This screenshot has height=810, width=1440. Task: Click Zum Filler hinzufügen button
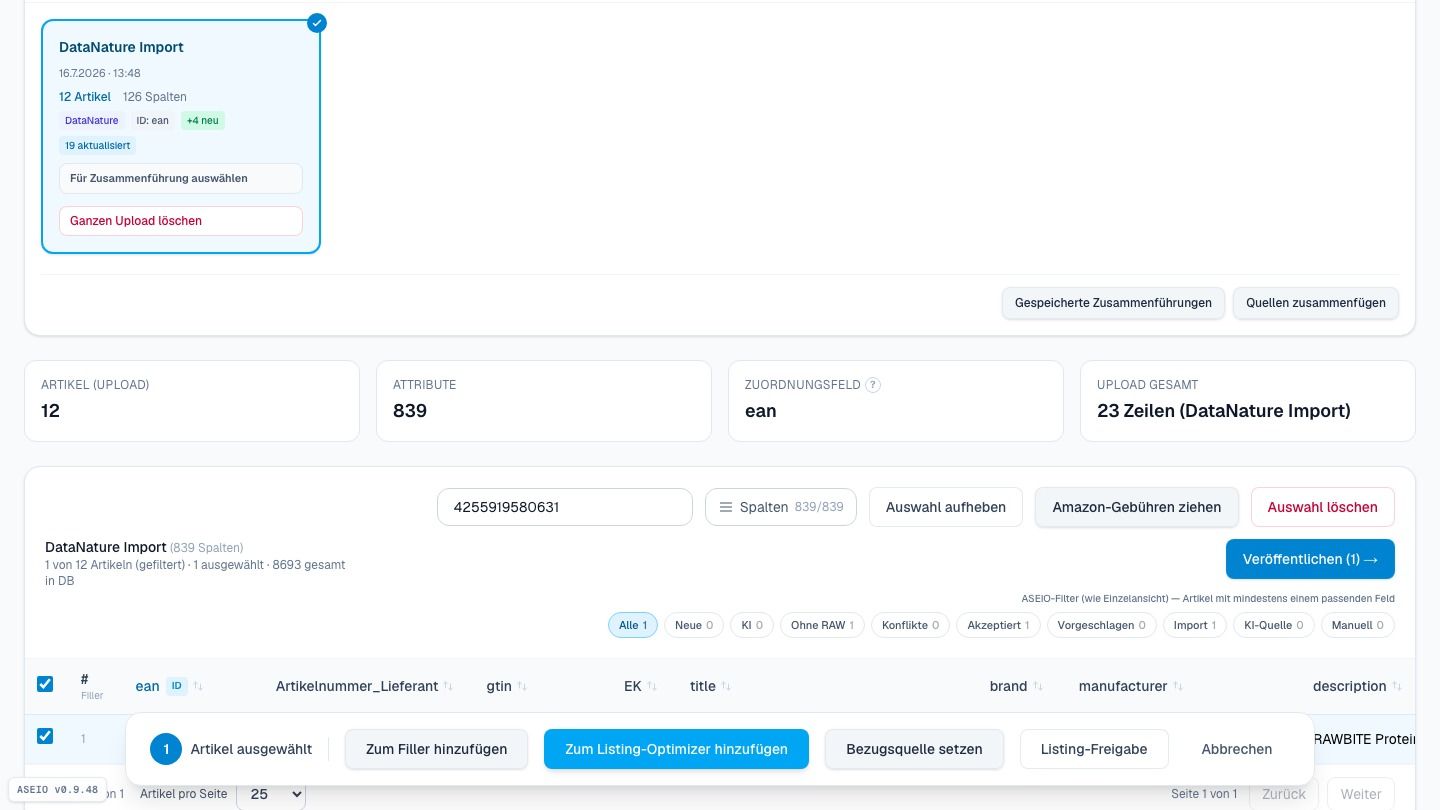coord(436,749)
